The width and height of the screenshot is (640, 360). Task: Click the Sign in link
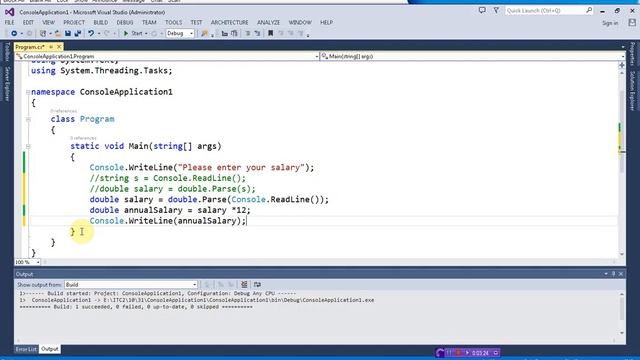pyautogui.click(x=610, y=23)
